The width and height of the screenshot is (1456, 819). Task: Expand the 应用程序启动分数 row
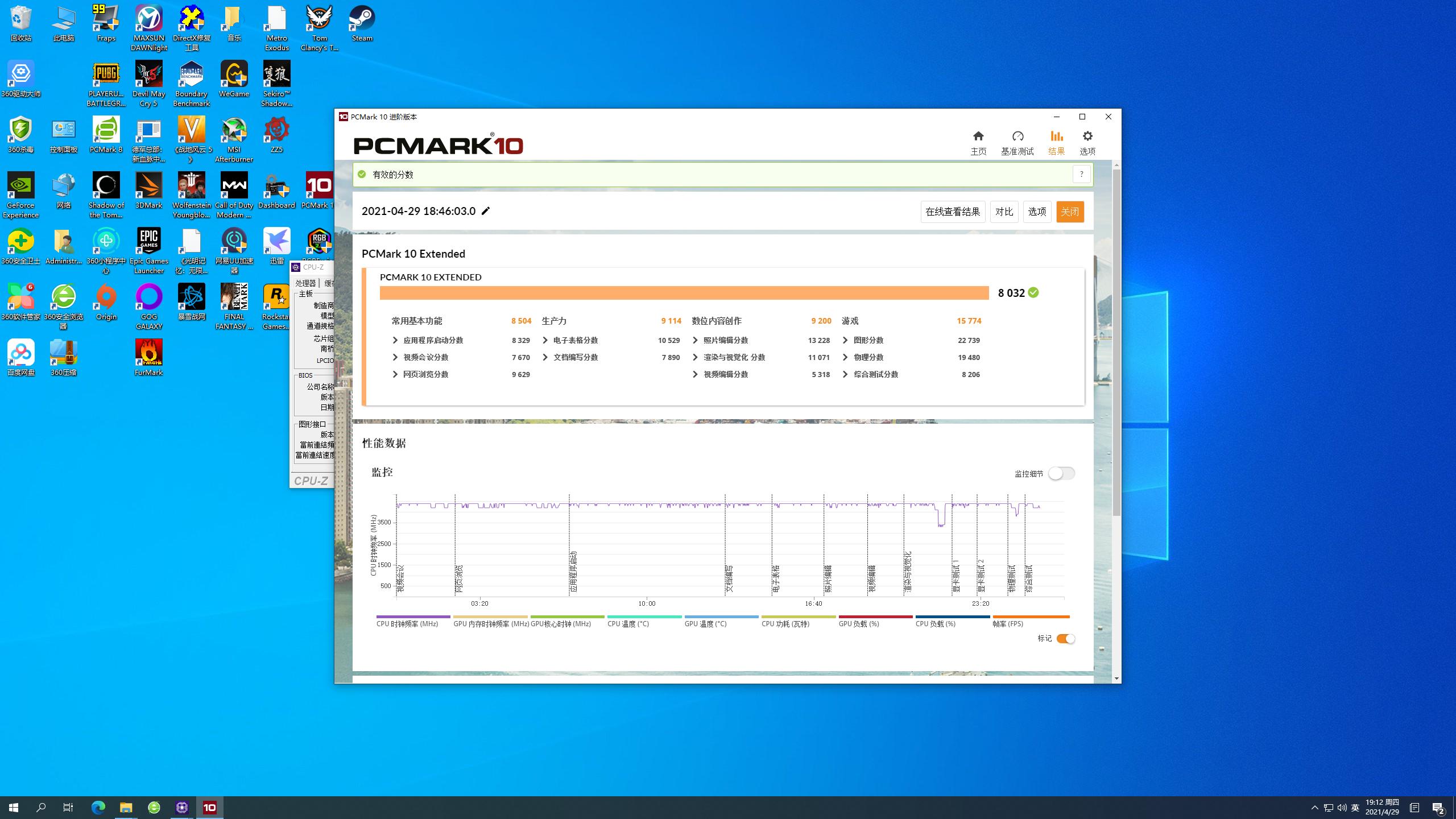(395, 340)
